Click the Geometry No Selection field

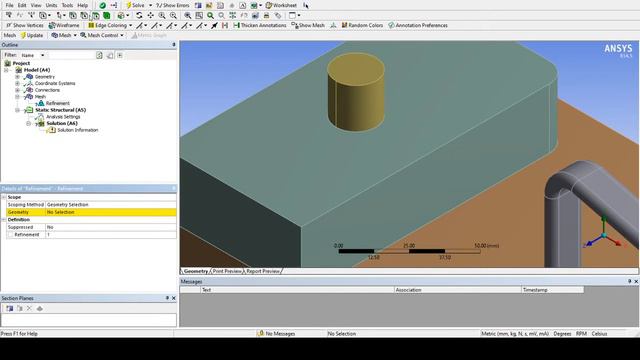coord(111,212)
